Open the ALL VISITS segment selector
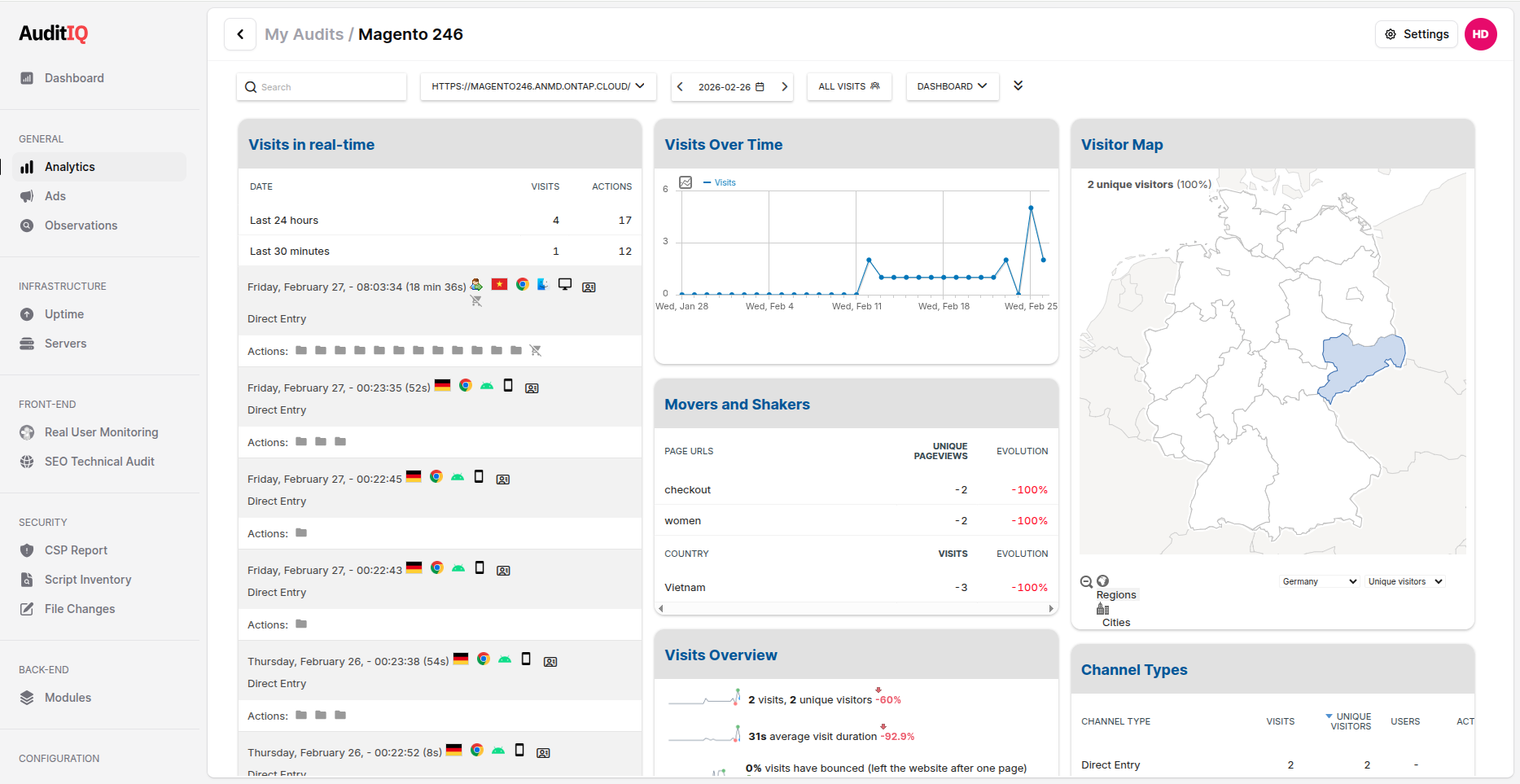Image resolution: width=1520 pixels, height=784 pixels. click(849, 86)
